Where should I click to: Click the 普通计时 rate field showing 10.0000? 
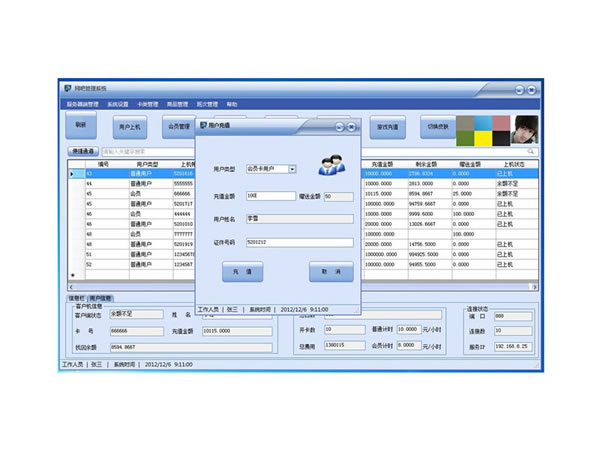tap(409, 329)
